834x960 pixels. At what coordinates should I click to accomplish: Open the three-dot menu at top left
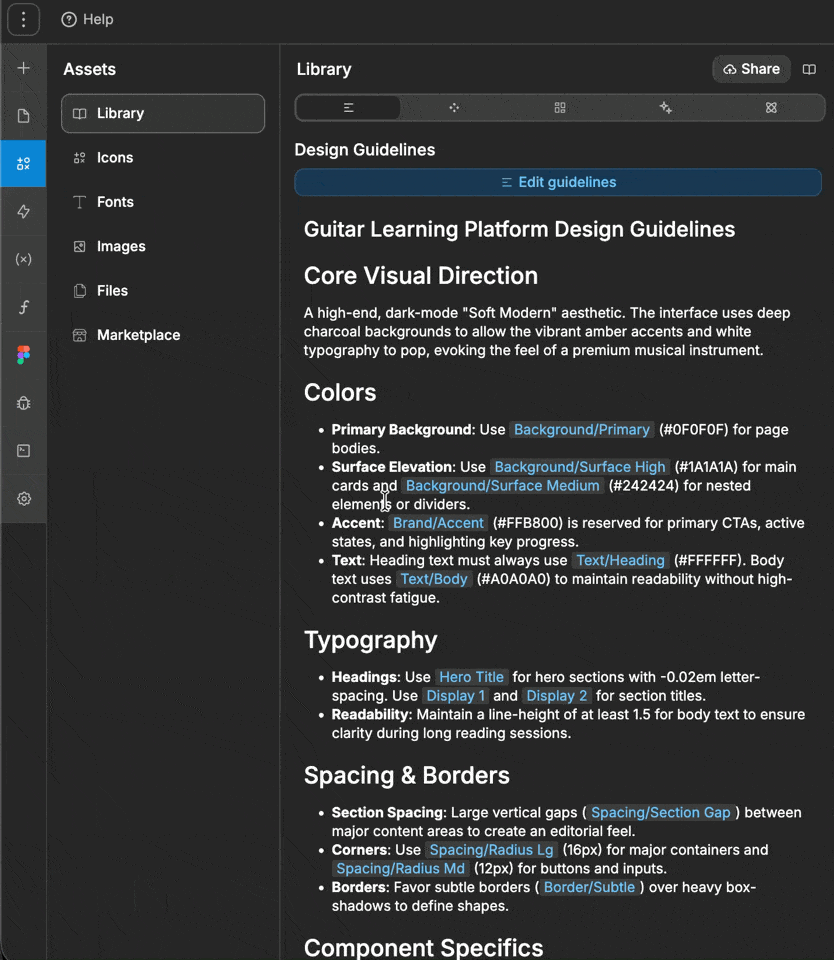[23, 20]
